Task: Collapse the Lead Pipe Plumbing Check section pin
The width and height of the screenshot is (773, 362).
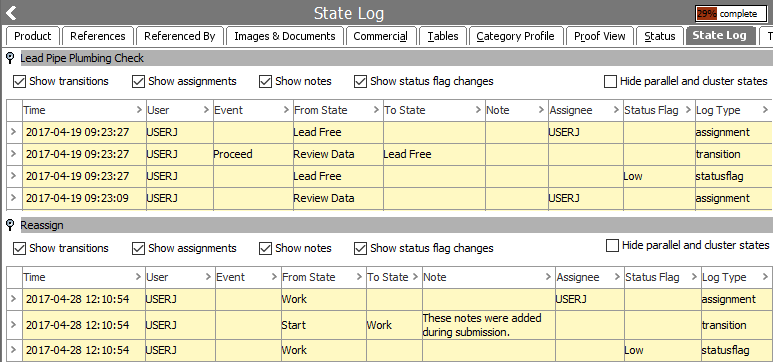Action: click(x=10, y=59)
